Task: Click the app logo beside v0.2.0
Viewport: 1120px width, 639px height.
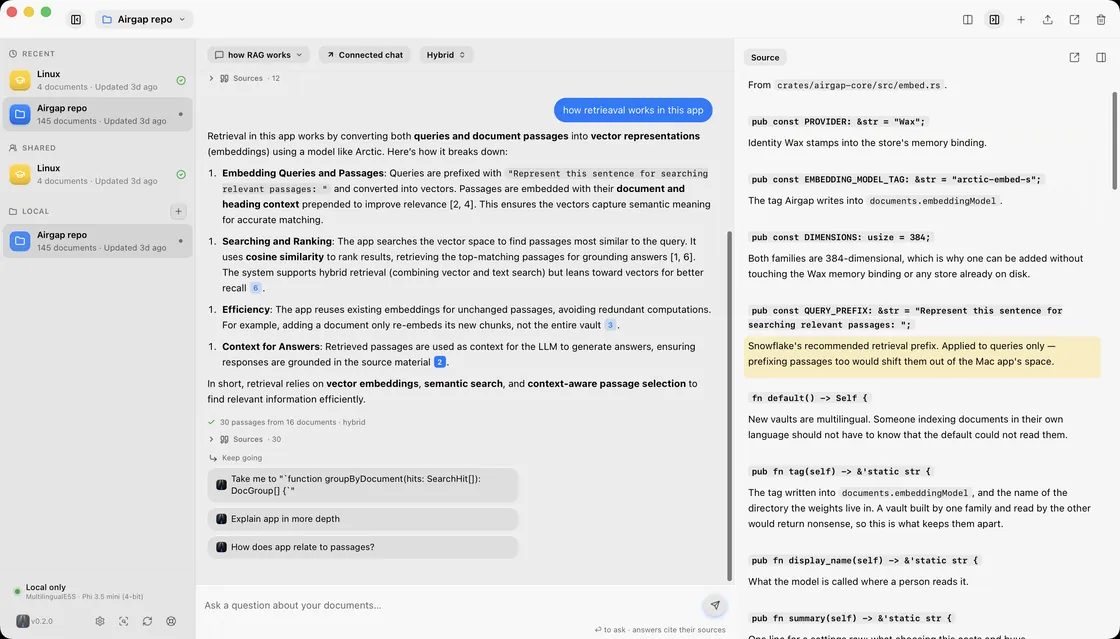Action: pyautogui.click(x=23, y=621)
